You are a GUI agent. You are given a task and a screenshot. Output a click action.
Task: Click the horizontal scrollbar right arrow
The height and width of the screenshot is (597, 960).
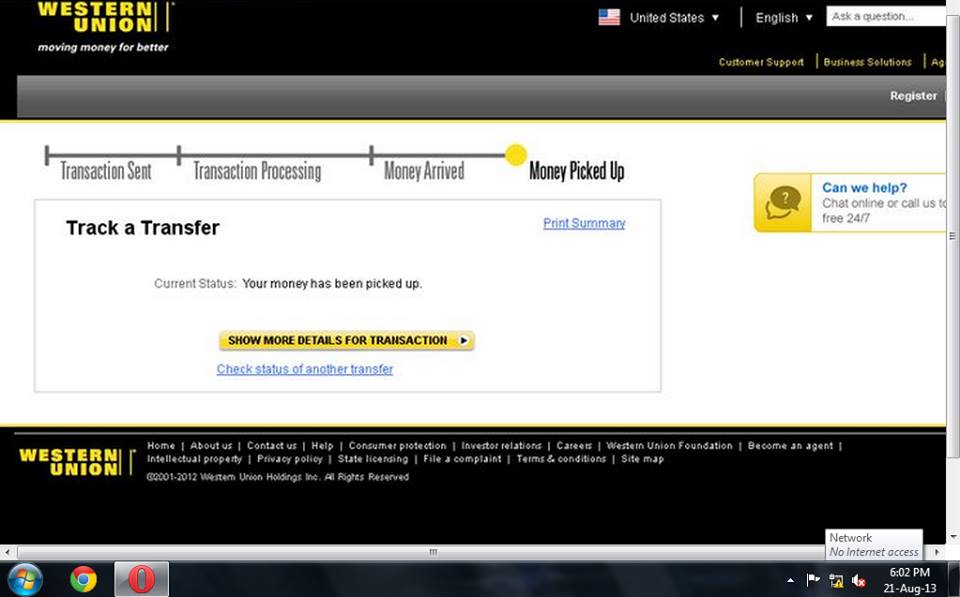pos(937,552)
